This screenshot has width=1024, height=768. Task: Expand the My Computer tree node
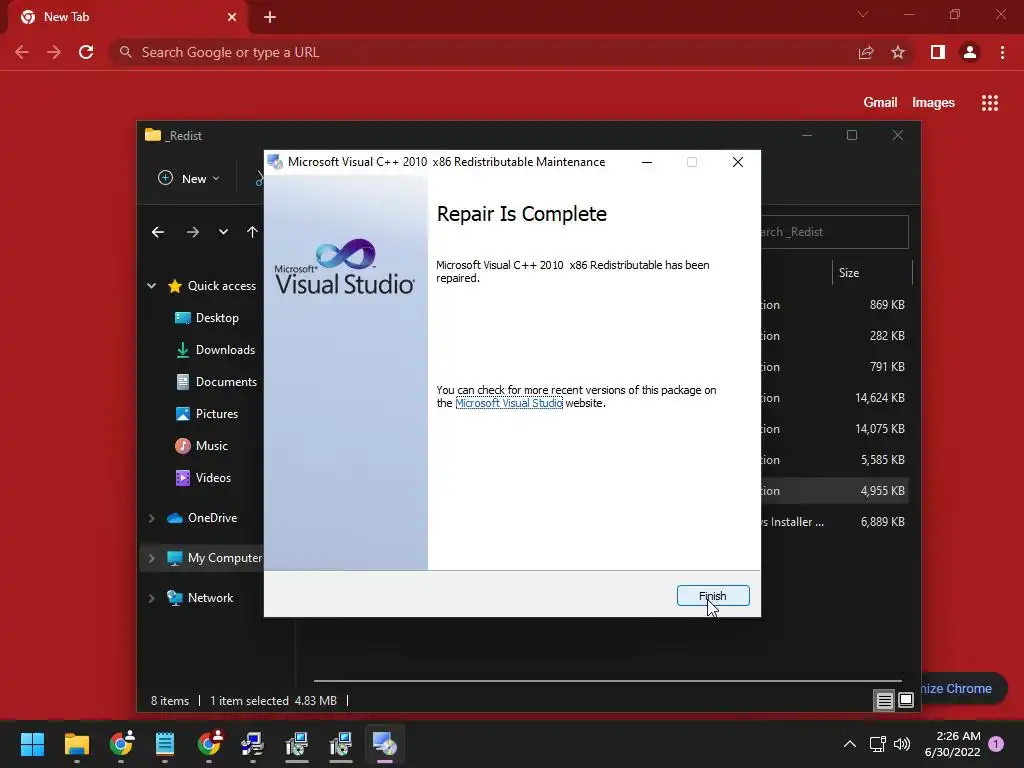[152, 558]
